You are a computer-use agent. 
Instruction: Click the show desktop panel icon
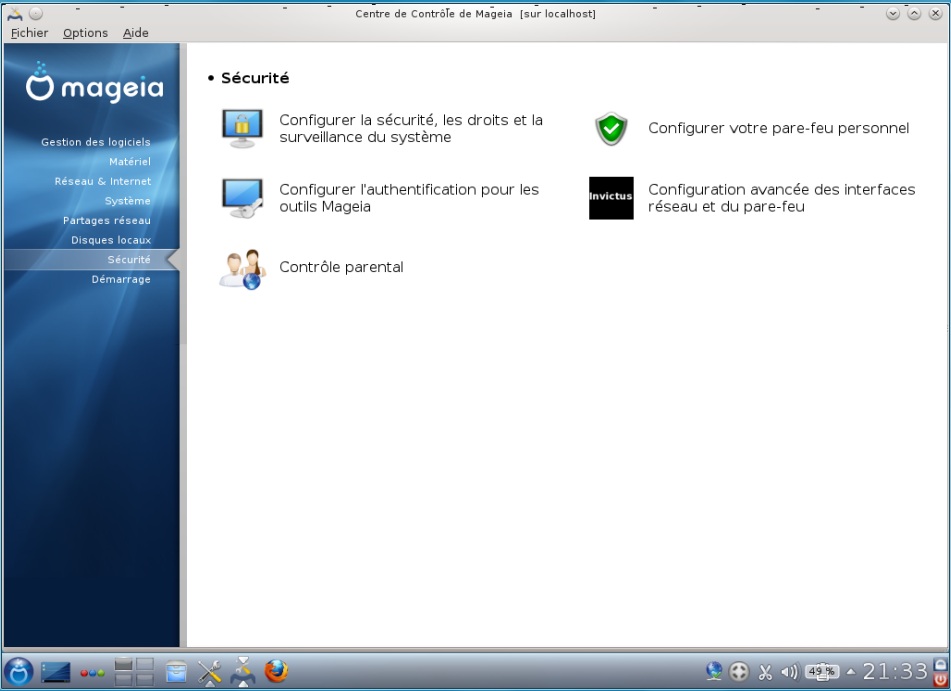(x=55, y=672)
